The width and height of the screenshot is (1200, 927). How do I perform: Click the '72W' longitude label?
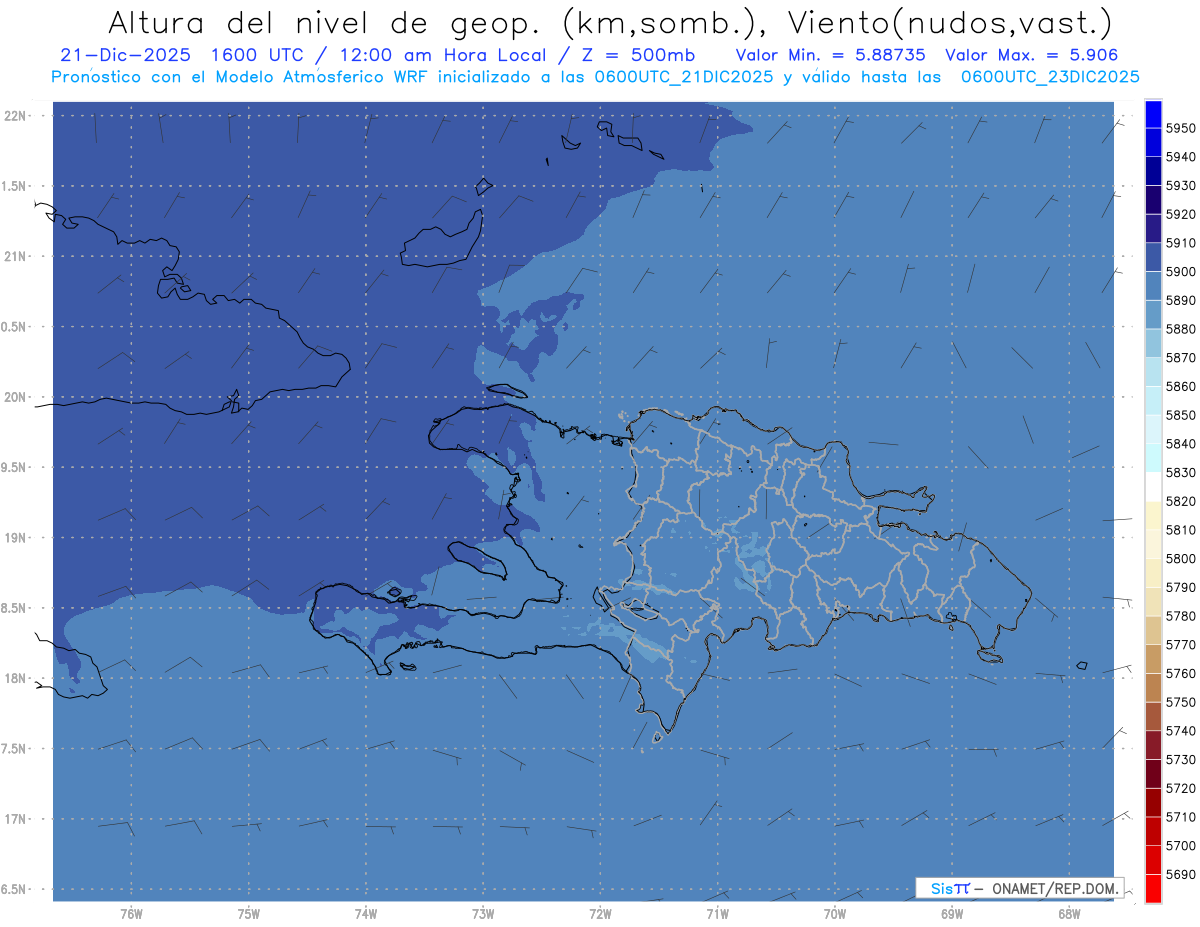(x=600, y=914)
